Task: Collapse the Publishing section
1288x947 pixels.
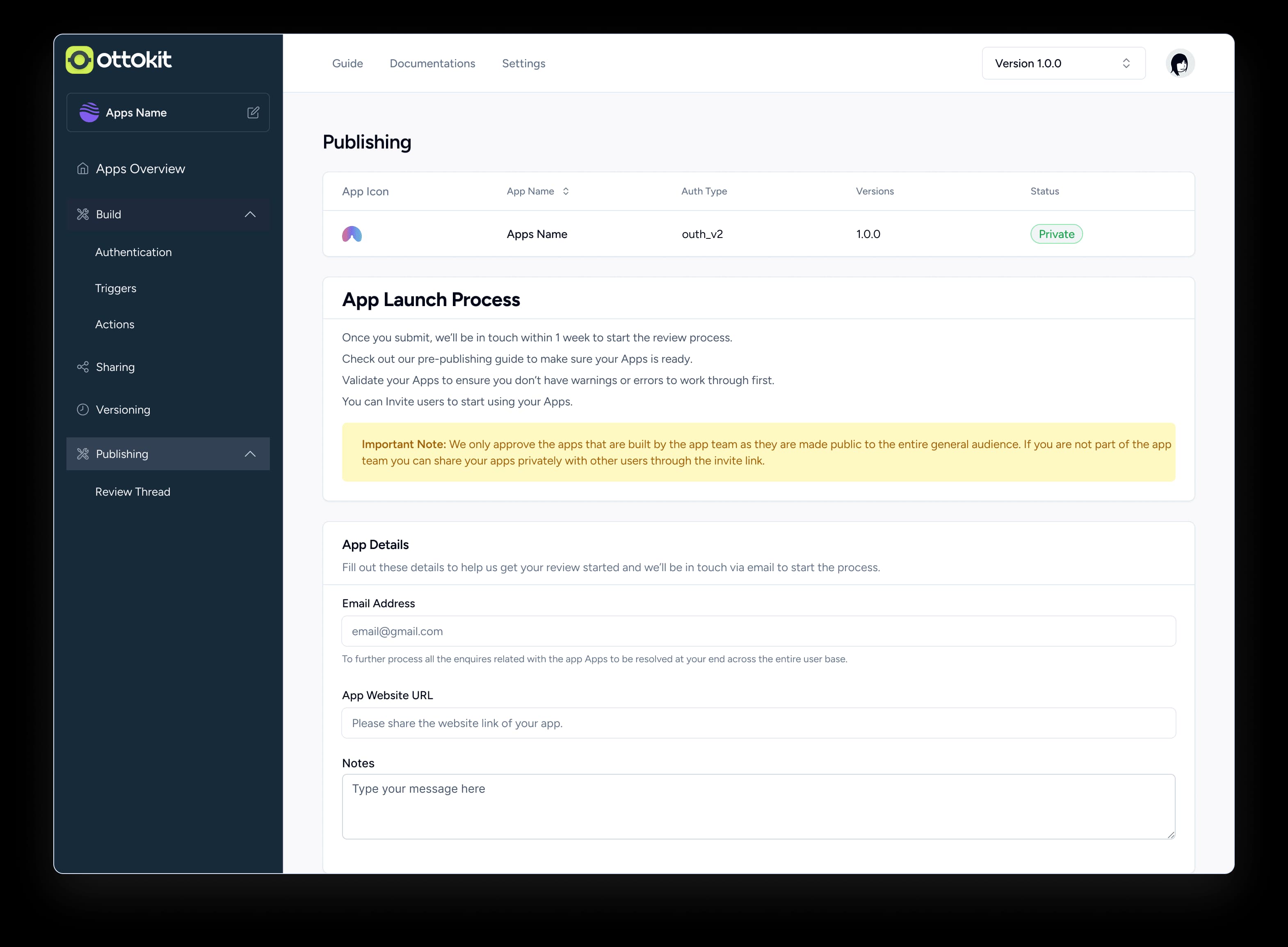Action: click(250, 453)
